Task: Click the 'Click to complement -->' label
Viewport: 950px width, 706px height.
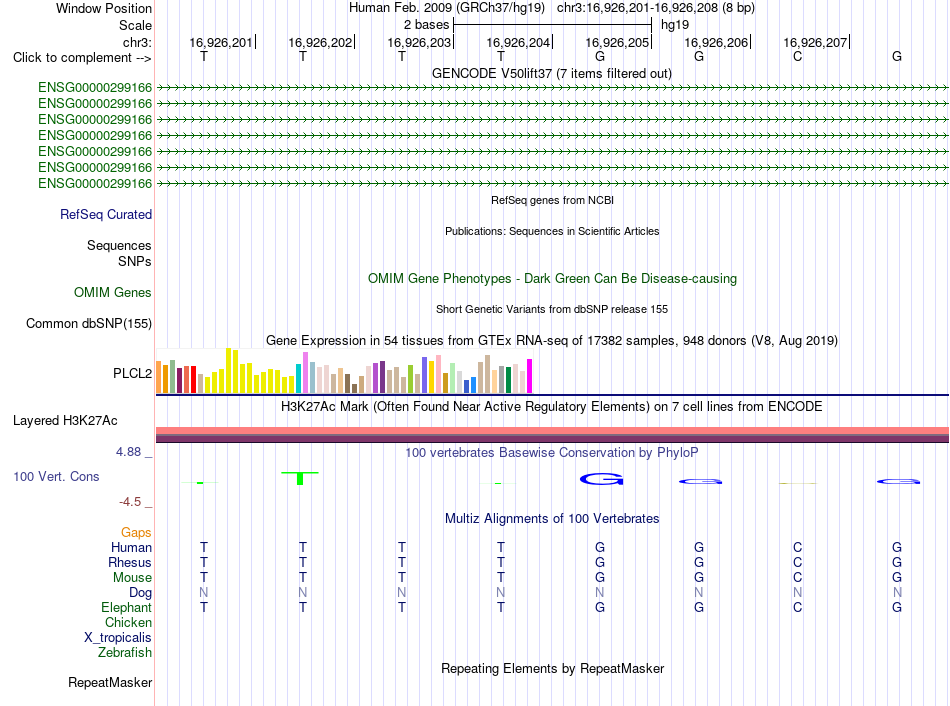Action: click(82, 58)
